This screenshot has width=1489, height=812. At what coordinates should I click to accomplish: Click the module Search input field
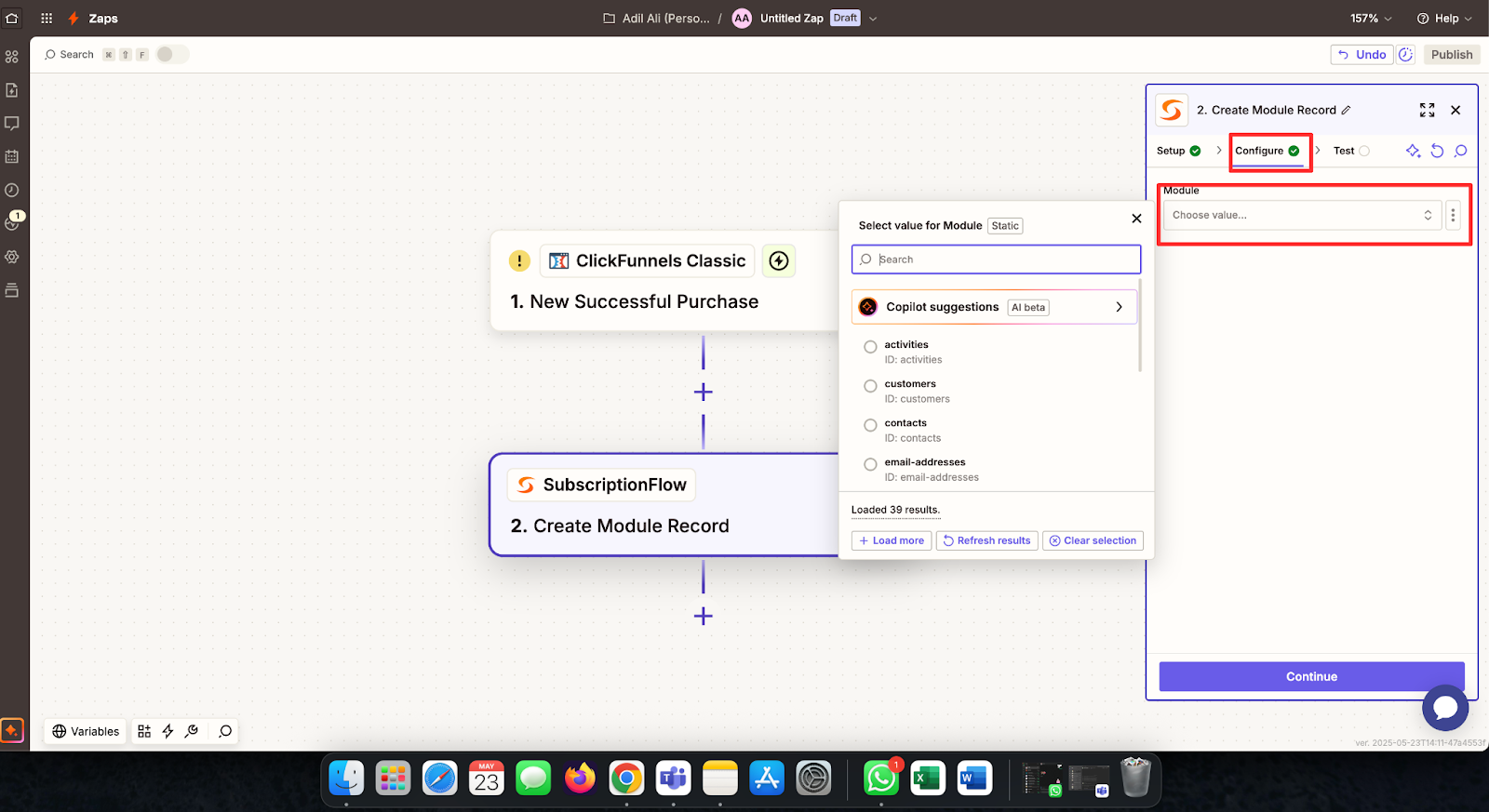[x=996, y=260]
